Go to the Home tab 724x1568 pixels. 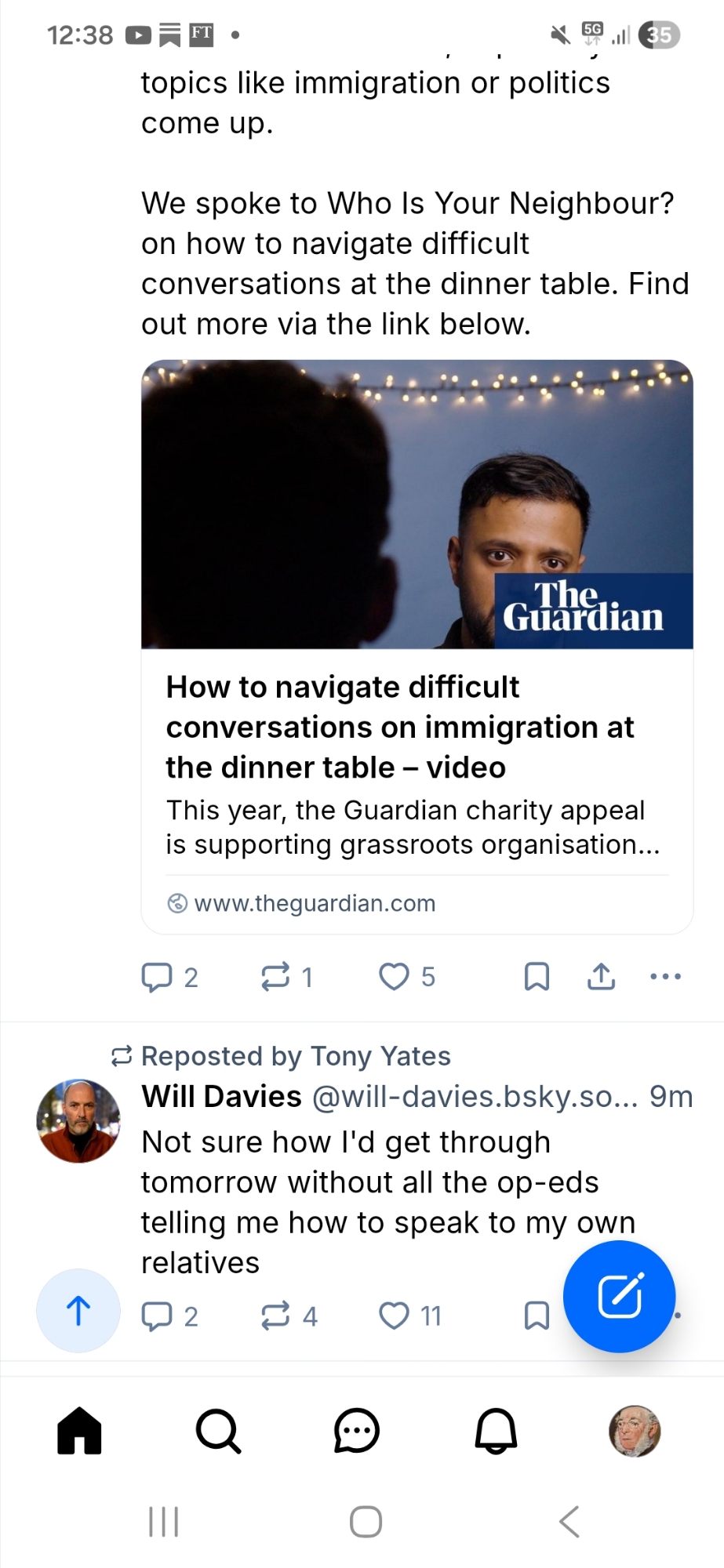pos(79,1431)
